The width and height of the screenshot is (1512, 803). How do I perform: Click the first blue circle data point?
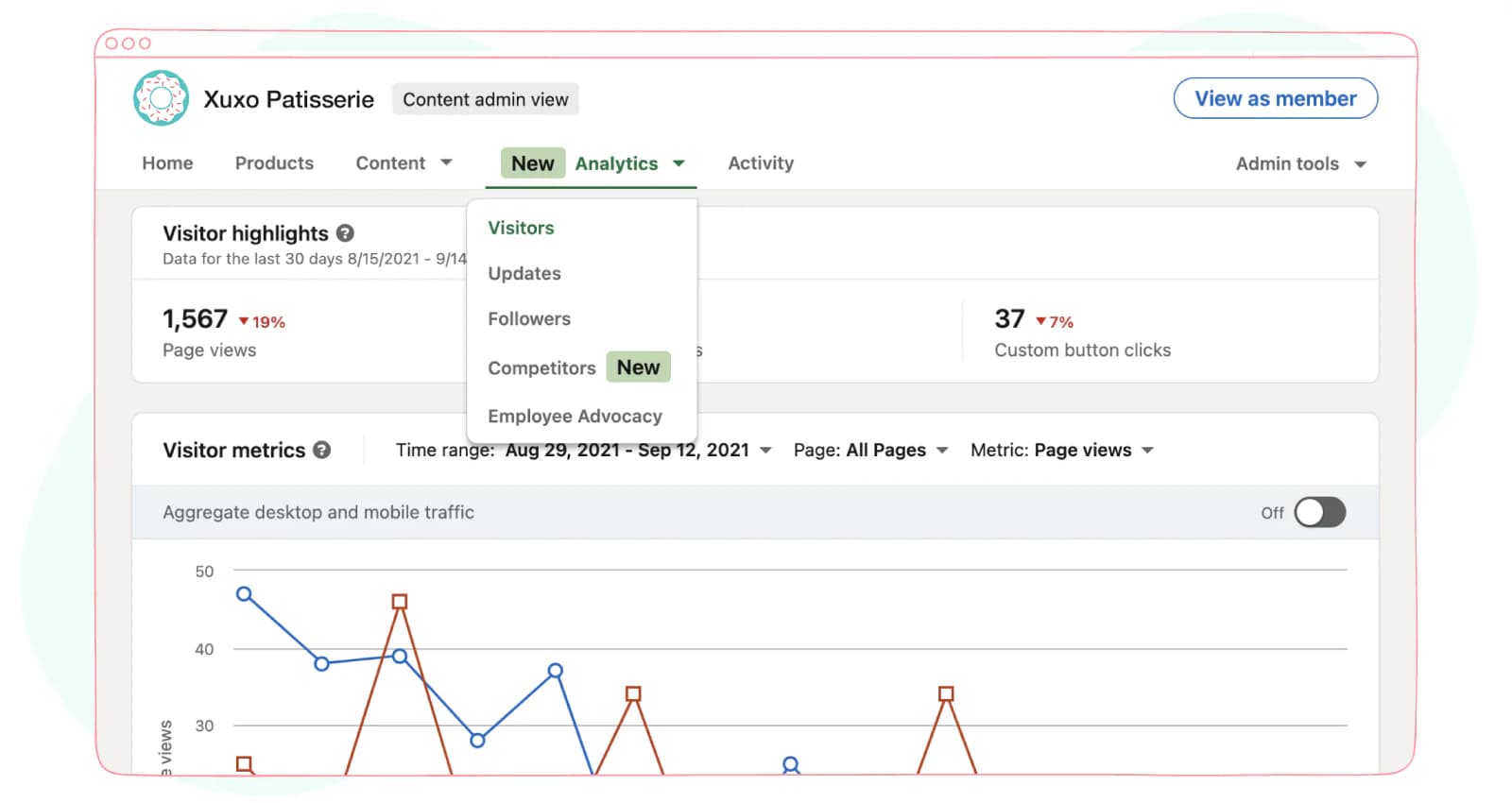pyautogui.click(x=244, y=594)
